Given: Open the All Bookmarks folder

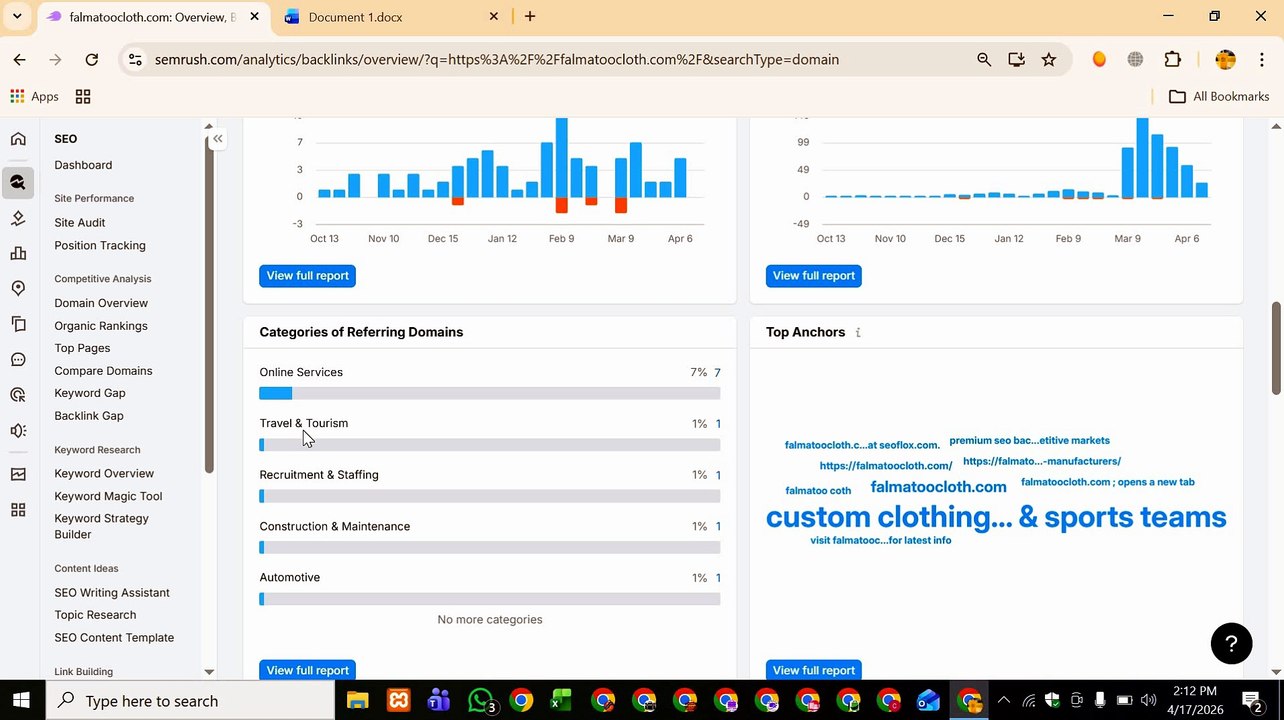Looking at the screenshot, I should tap(1219, 97).
